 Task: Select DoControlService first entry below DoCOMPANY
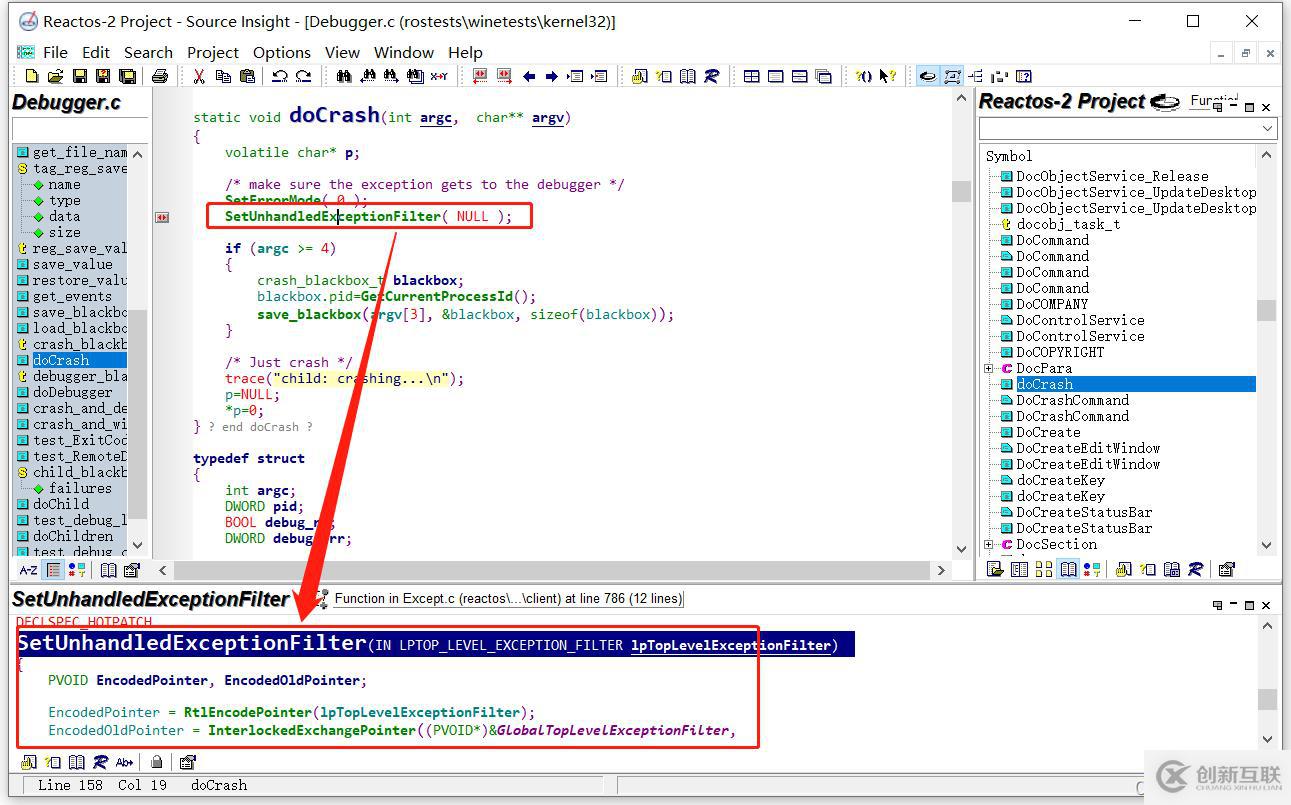(x=1080, y=320)
